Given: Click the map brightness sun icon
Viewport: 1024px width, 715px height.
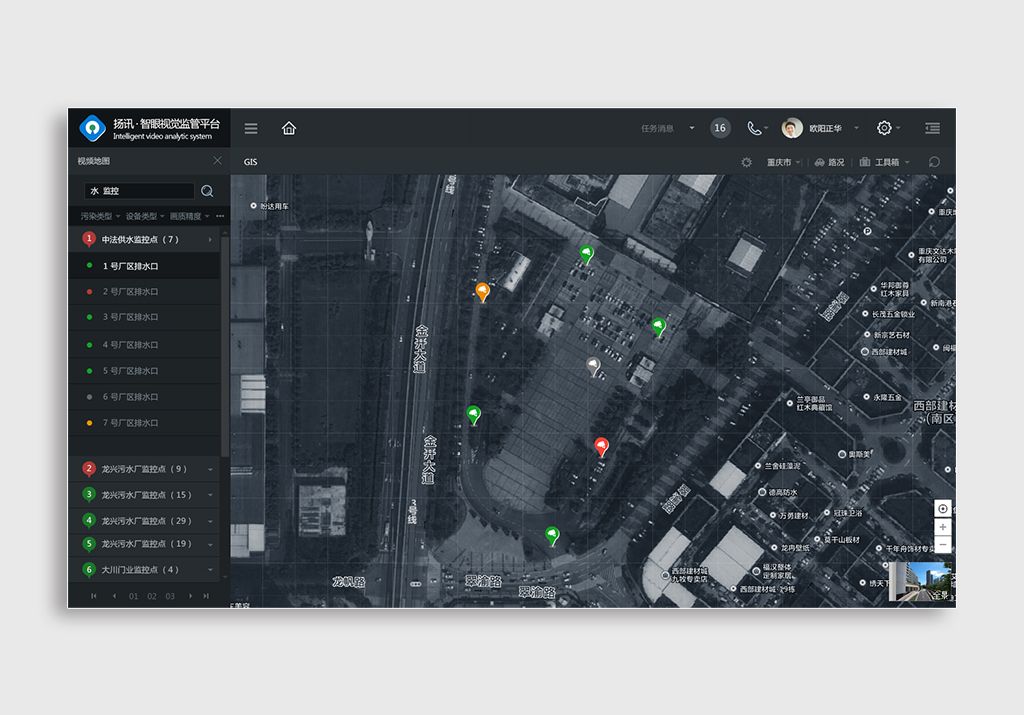Looking at the screenshot, I should click(746, 162).
